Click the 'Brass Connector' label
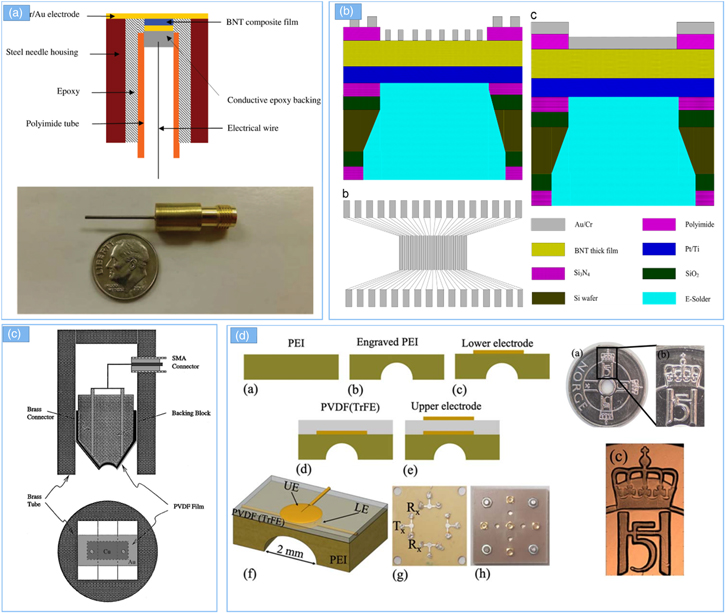 (x=40, y=413)
